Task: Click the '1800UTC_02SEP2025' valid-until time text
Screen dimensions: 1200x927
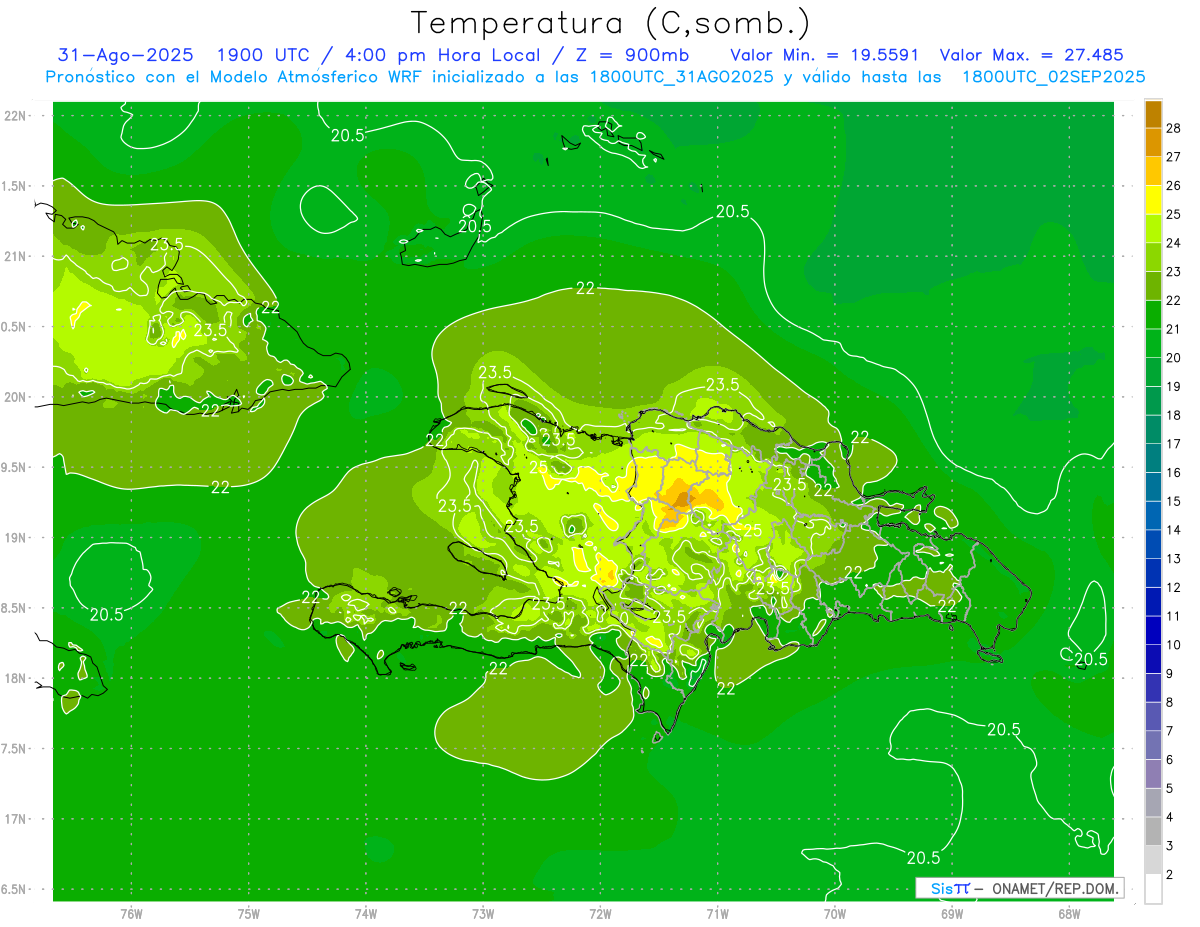Action: [1053, 76]
